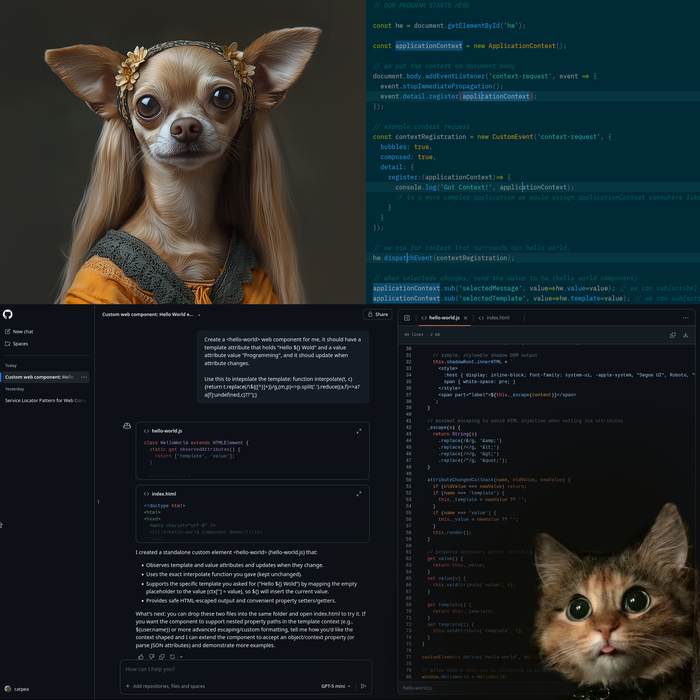Expand the hello-world.js code block
The height and width of the screenshot is (700, 700).
[x=359, y=430]
